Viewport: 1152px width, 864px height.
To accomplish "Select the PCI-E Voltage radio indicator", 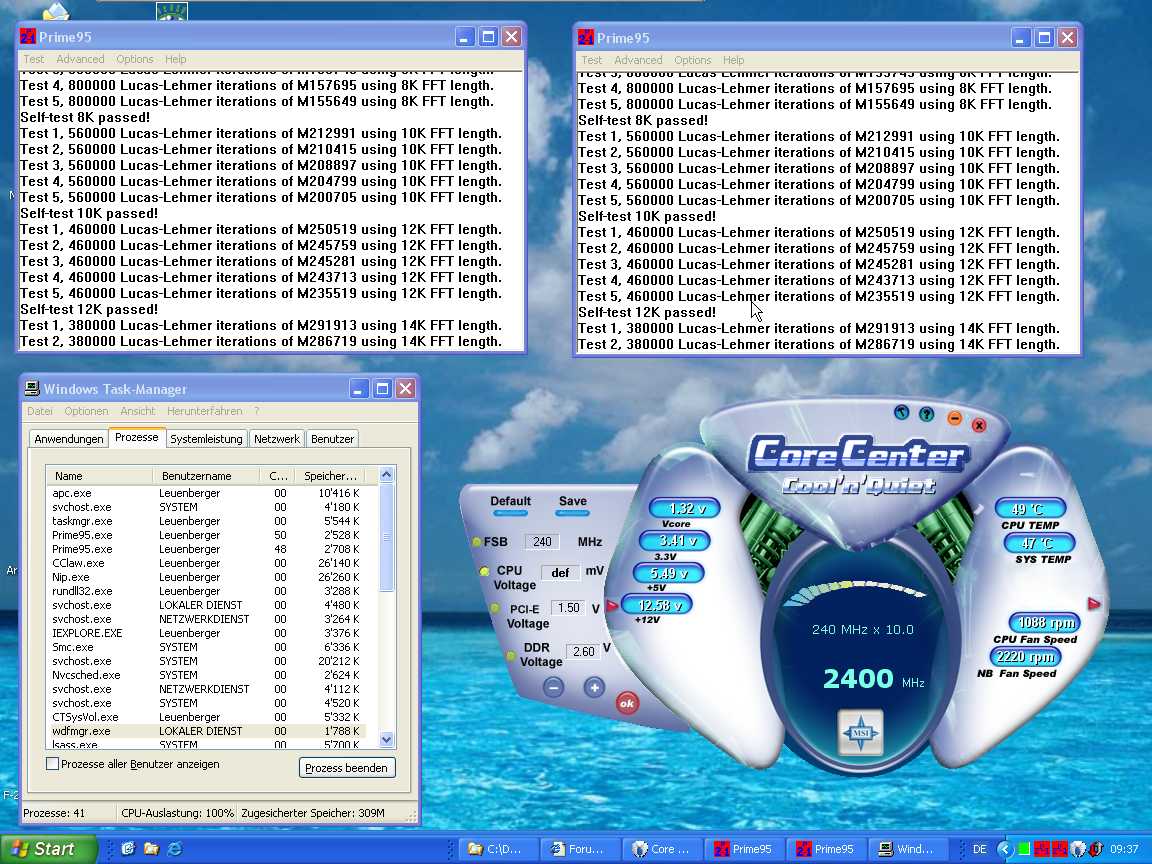I will (x=494, y=609).
